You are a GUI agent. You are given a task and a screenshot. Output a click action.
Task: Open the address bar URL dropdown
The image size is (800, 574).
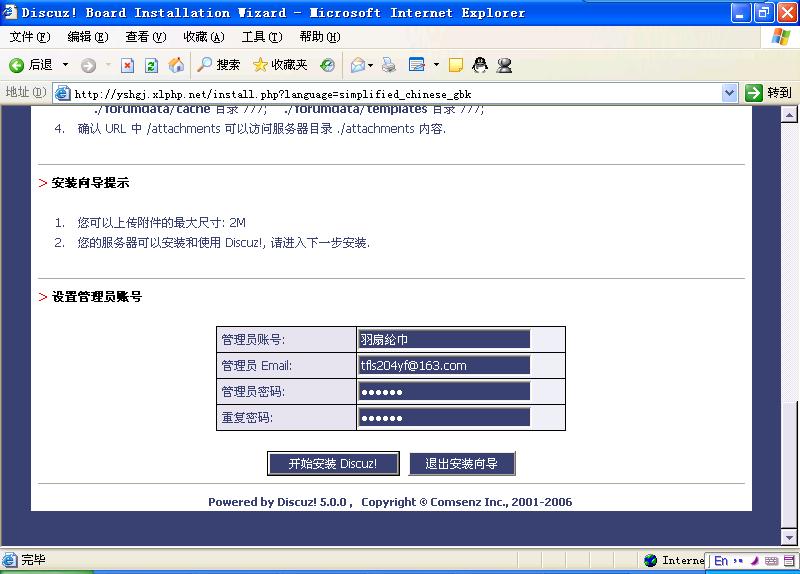click(x=730, y=93)
